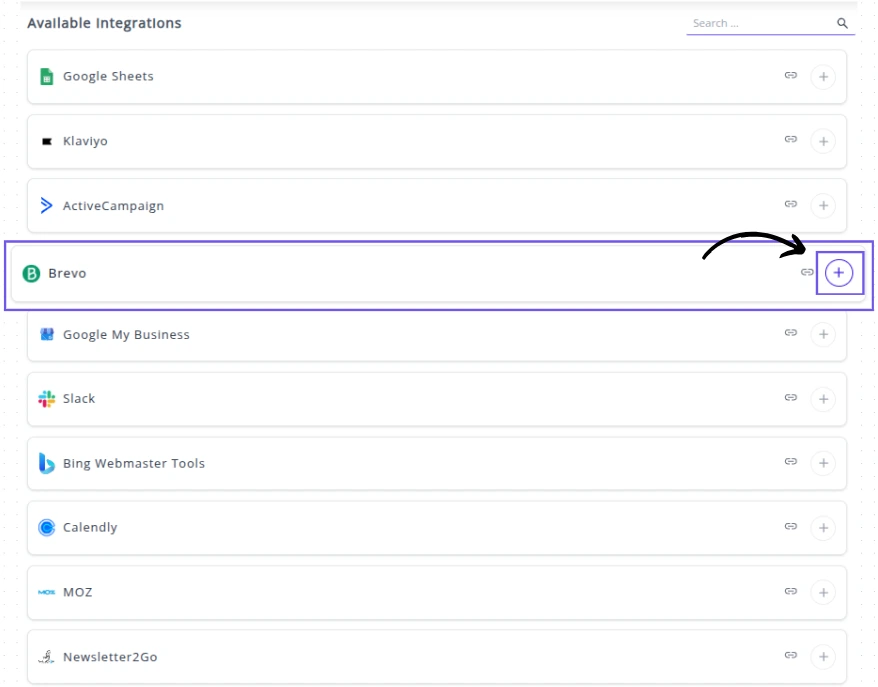Add the Klaviyo integration with plus

(822, 141)
